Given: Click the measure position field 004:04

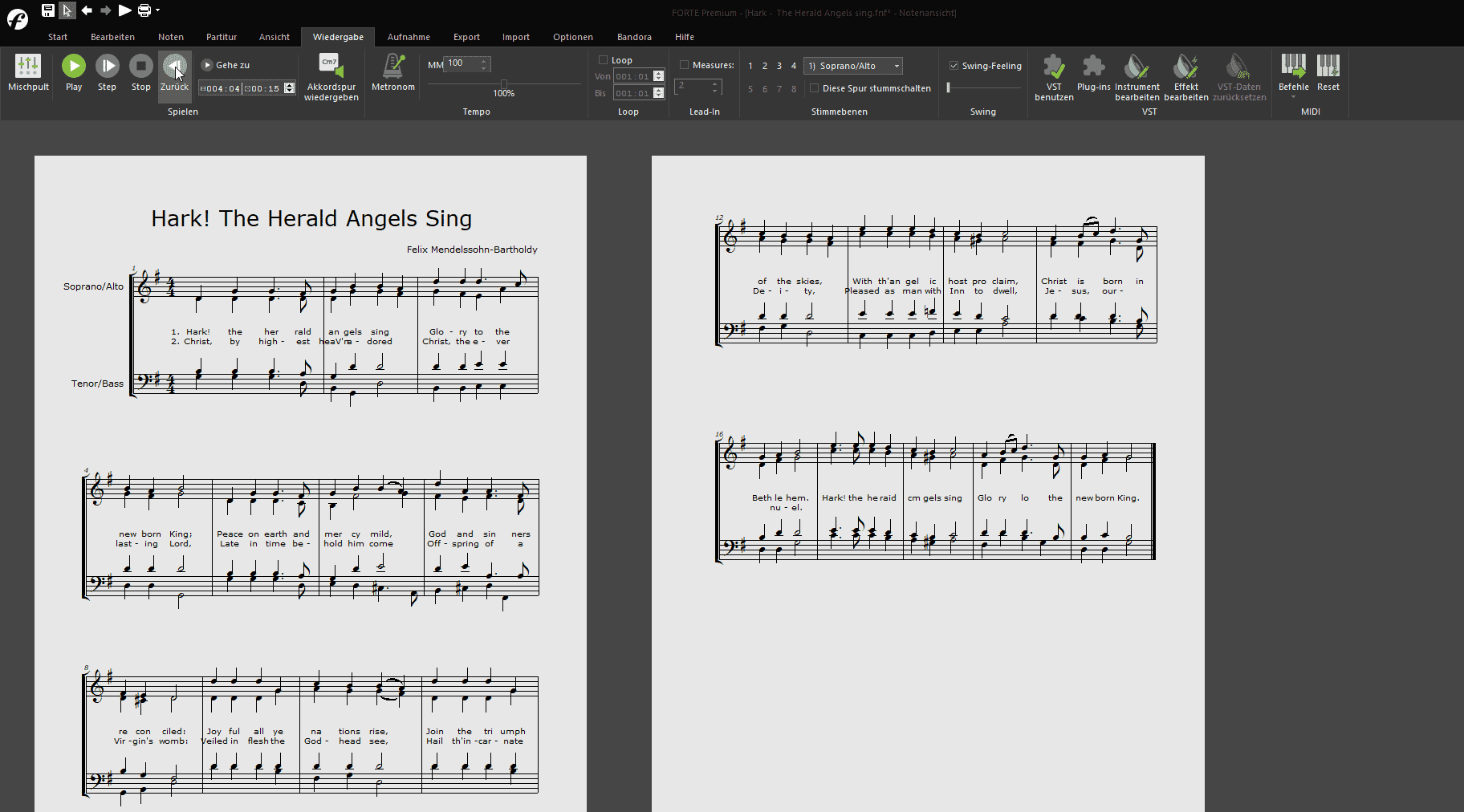Looking at the screenshot, I should (x=221, y=88).
